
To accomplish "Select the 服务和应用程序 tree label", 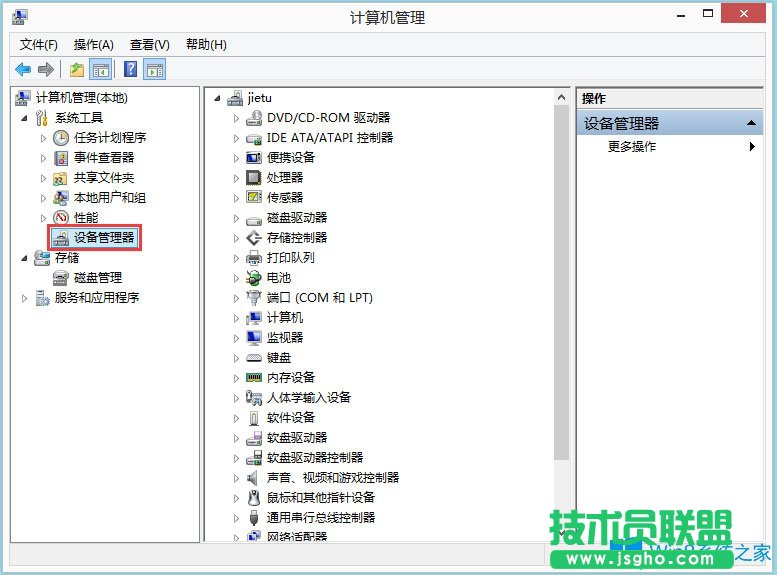I will [x=97, y=297].
